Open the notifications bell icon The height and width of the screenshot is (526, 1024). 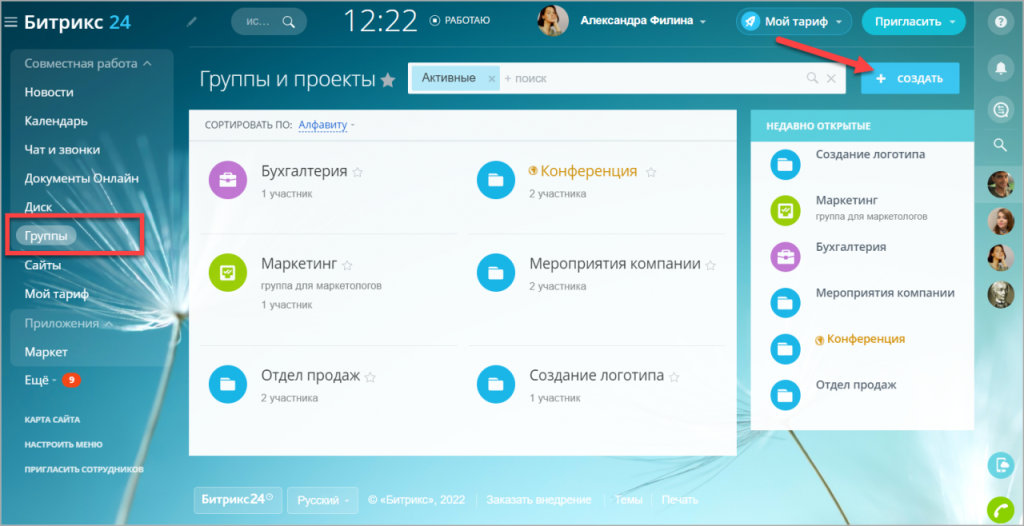click(x=1000, y=68)
